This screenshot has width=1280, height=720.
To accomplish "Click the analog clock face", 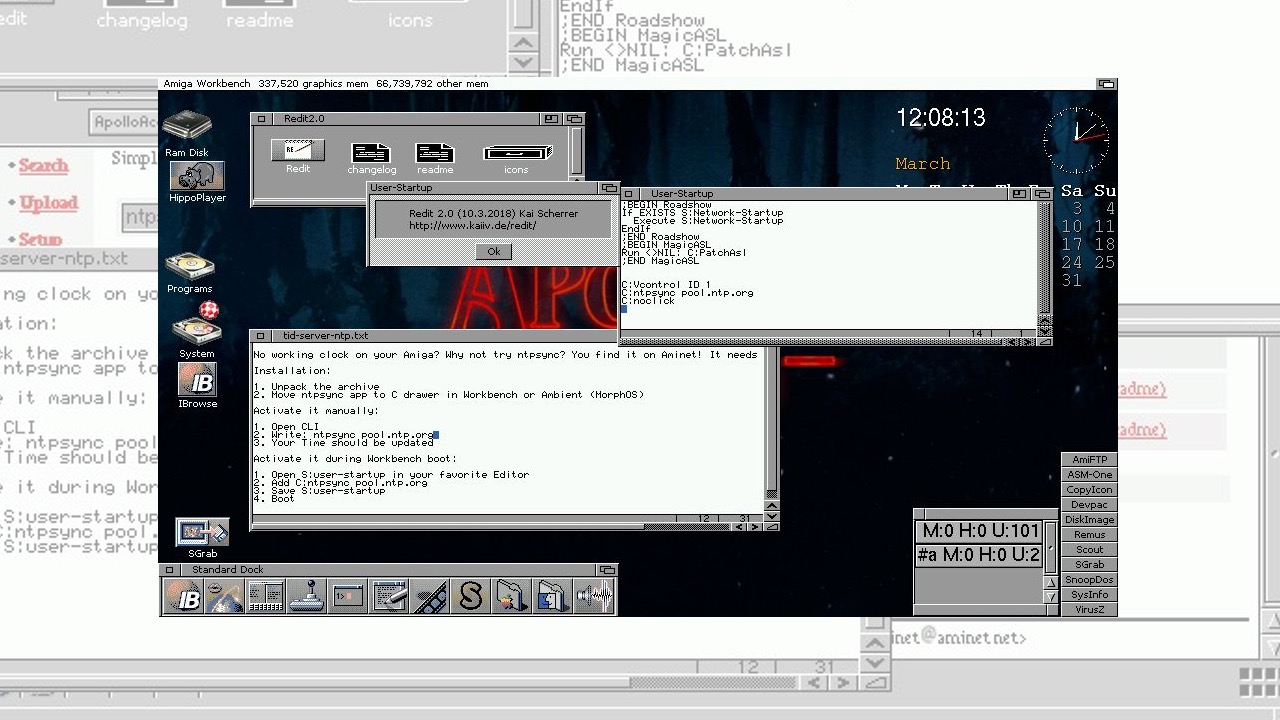I will [x=1076, y=140].
